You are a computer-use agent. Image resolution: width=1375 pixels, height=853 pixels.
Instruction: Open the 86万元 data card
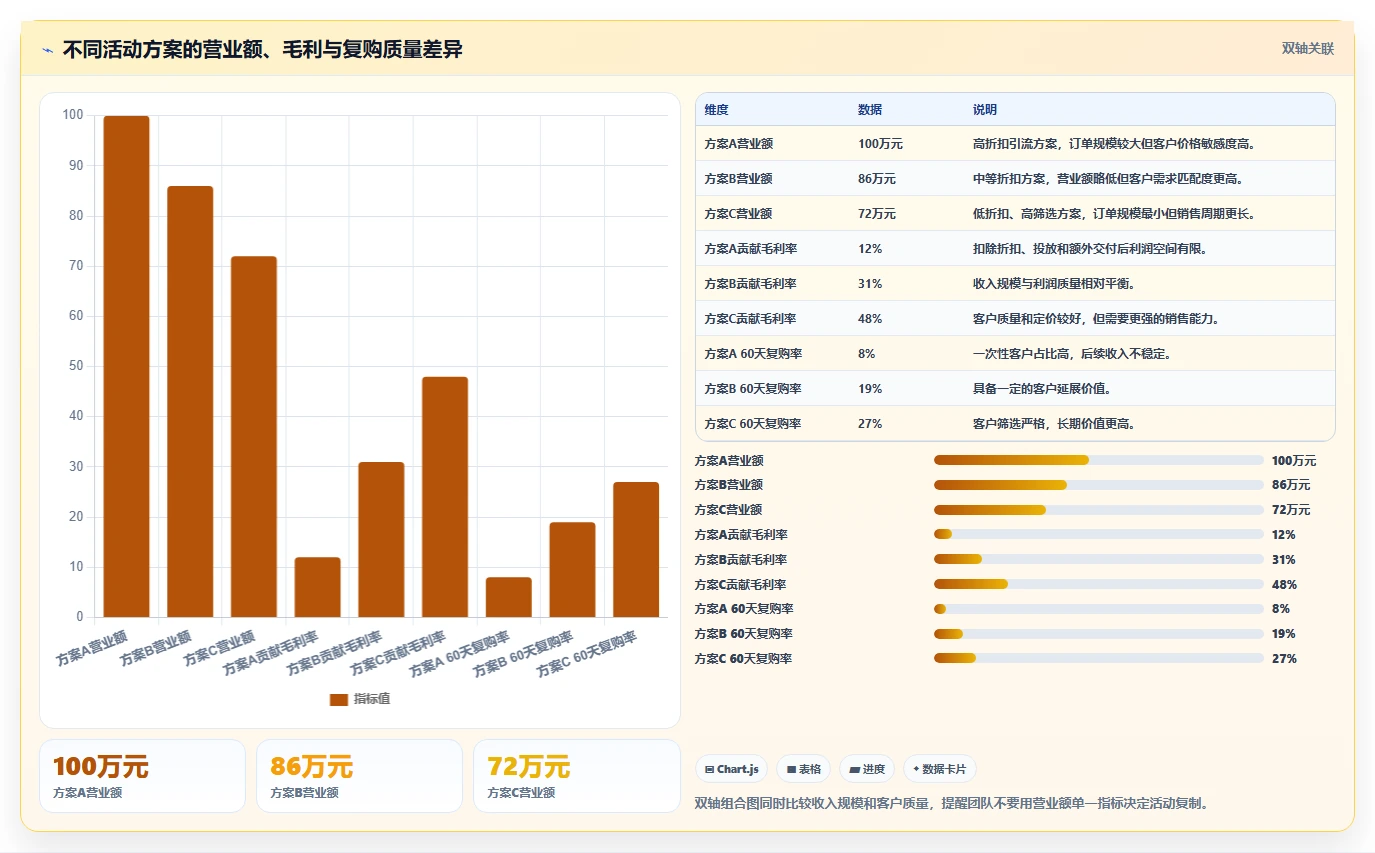coord(359,776)
